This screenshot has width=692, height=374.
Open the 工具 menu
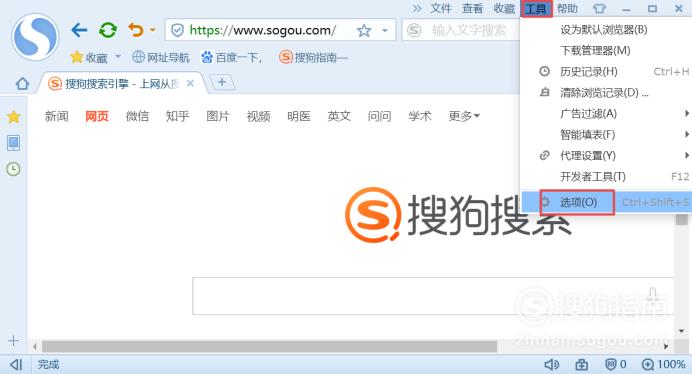536,8
